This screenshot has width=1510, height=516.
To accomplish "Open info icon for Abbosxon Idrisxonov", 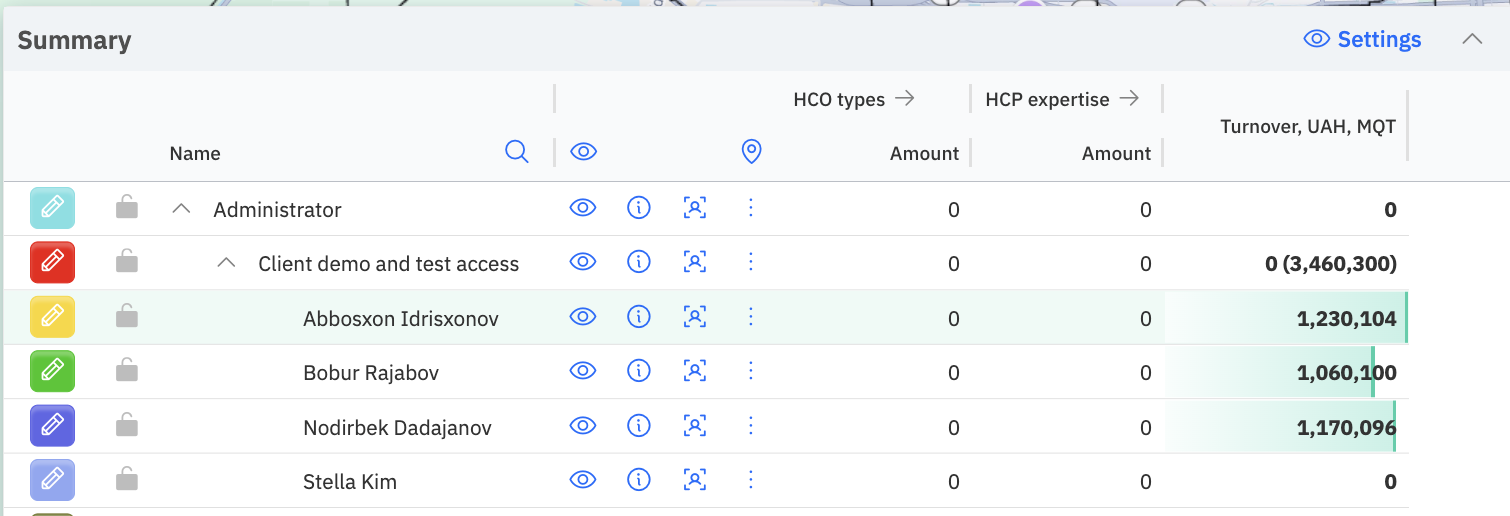I will (x=639, y=317).
